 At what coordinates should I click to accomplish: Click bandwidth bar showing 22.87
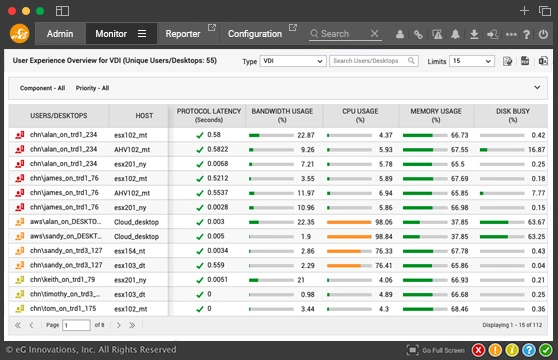tap(271, 135)
